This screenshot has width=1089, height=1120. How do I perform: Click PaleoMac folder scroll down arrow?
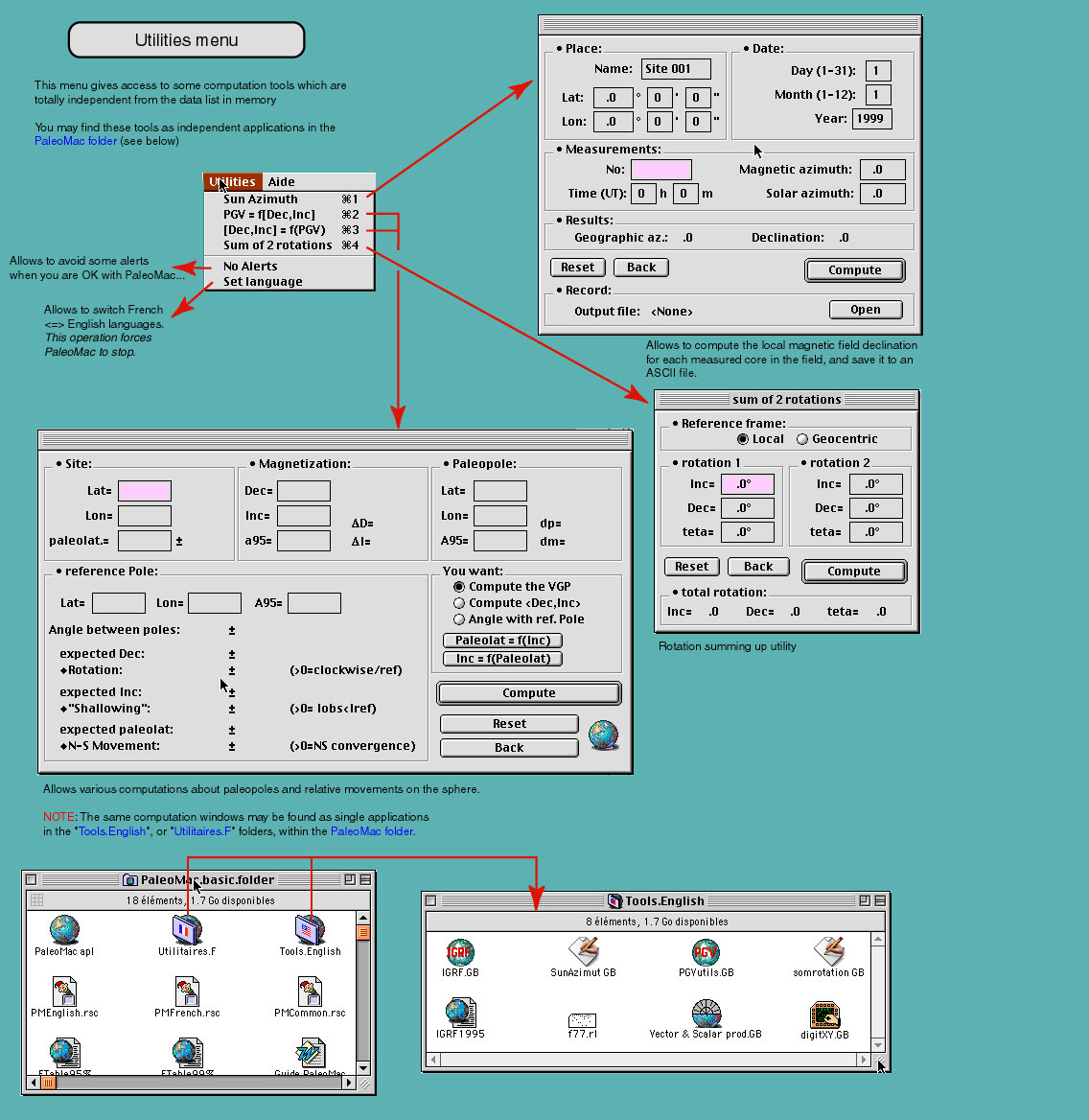point(363,1068)
